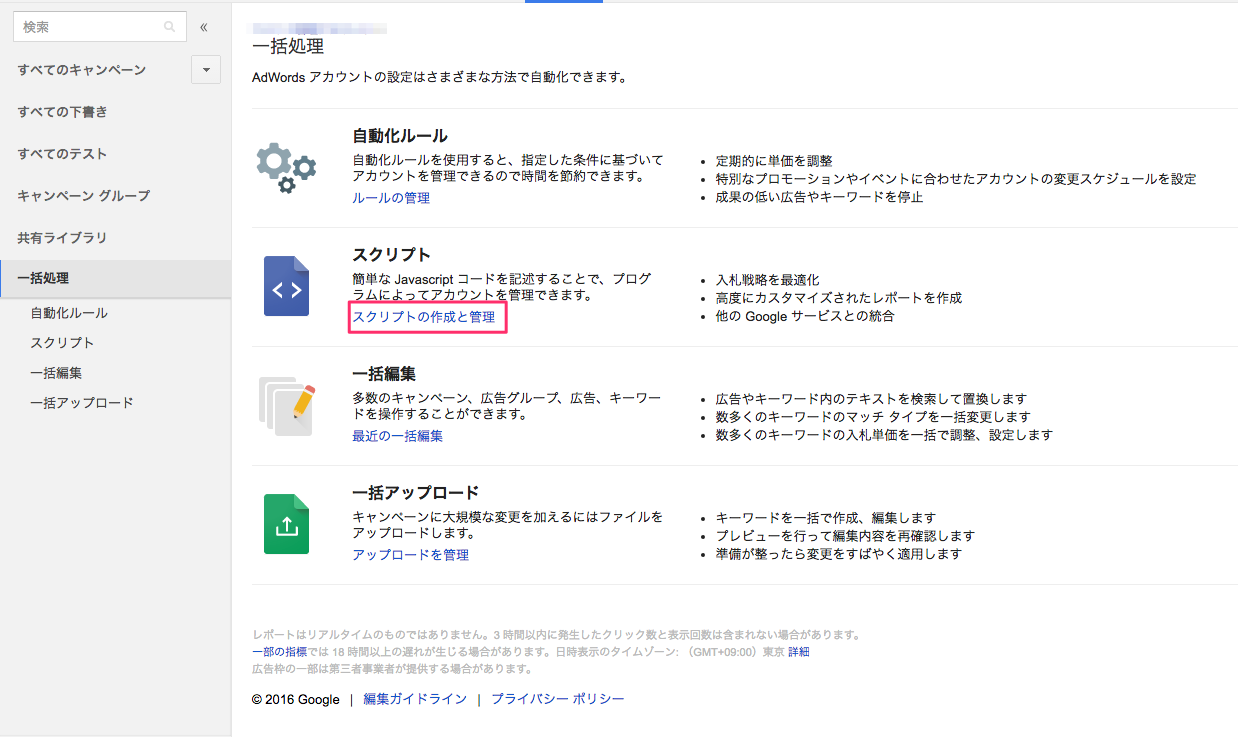Click bullet 成果の低い広告やキーワードを停止
The image size is (1238, 737).
pos(820,197)
